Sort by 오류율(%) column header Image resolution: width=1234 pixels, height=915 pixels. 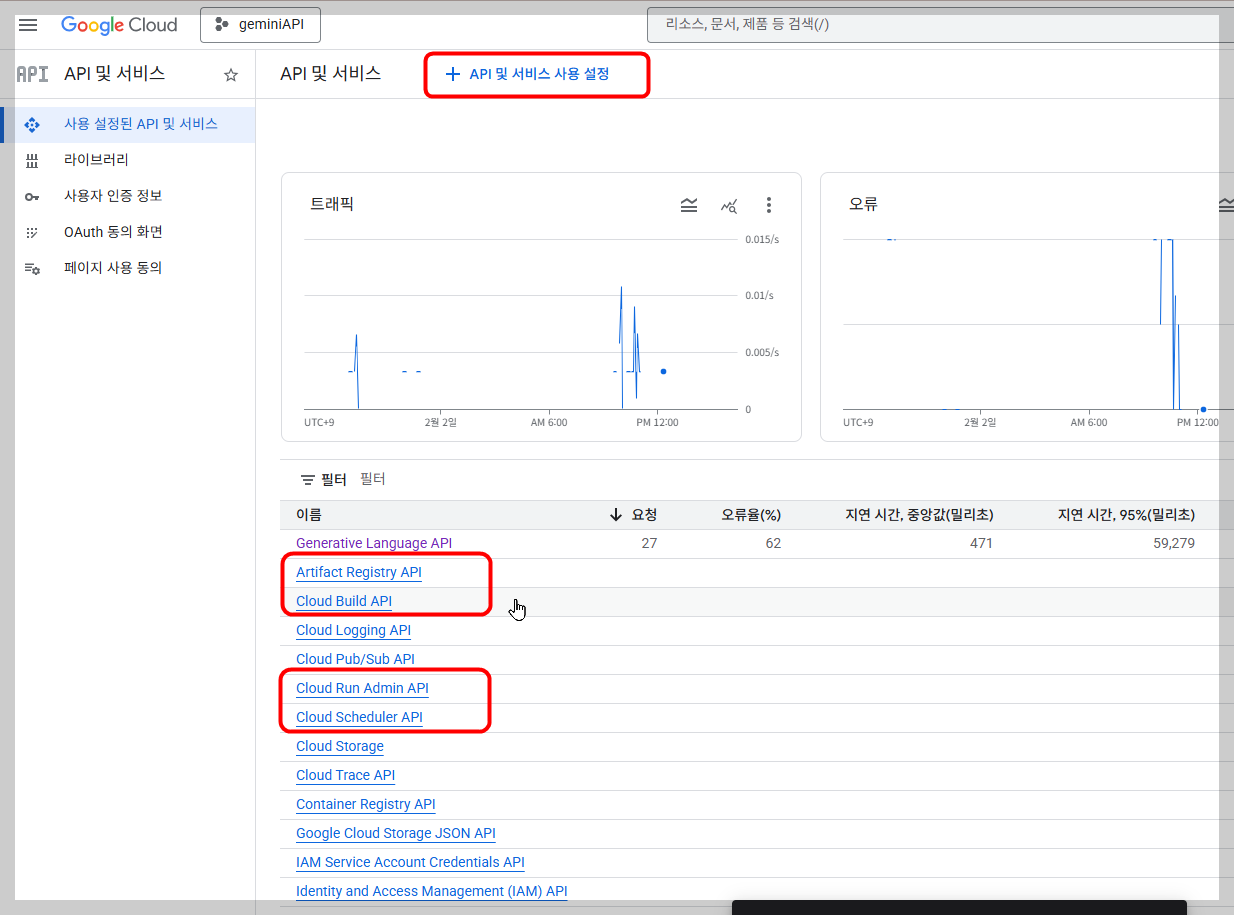(x=751, y=515)
